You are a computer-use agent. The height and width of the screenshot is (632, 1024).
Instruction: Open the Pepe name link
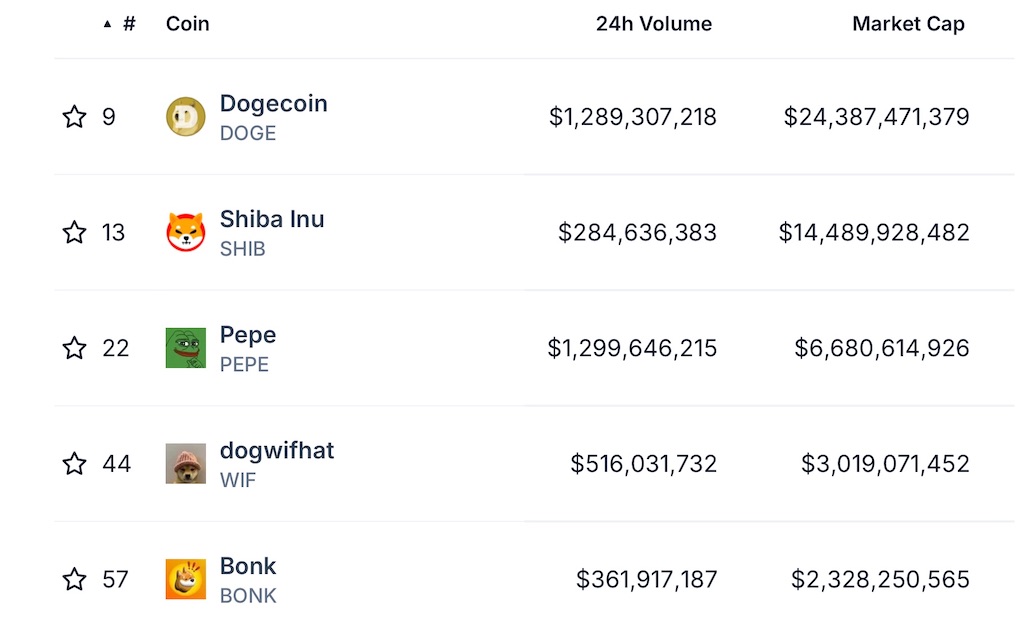tap(248, 335)
